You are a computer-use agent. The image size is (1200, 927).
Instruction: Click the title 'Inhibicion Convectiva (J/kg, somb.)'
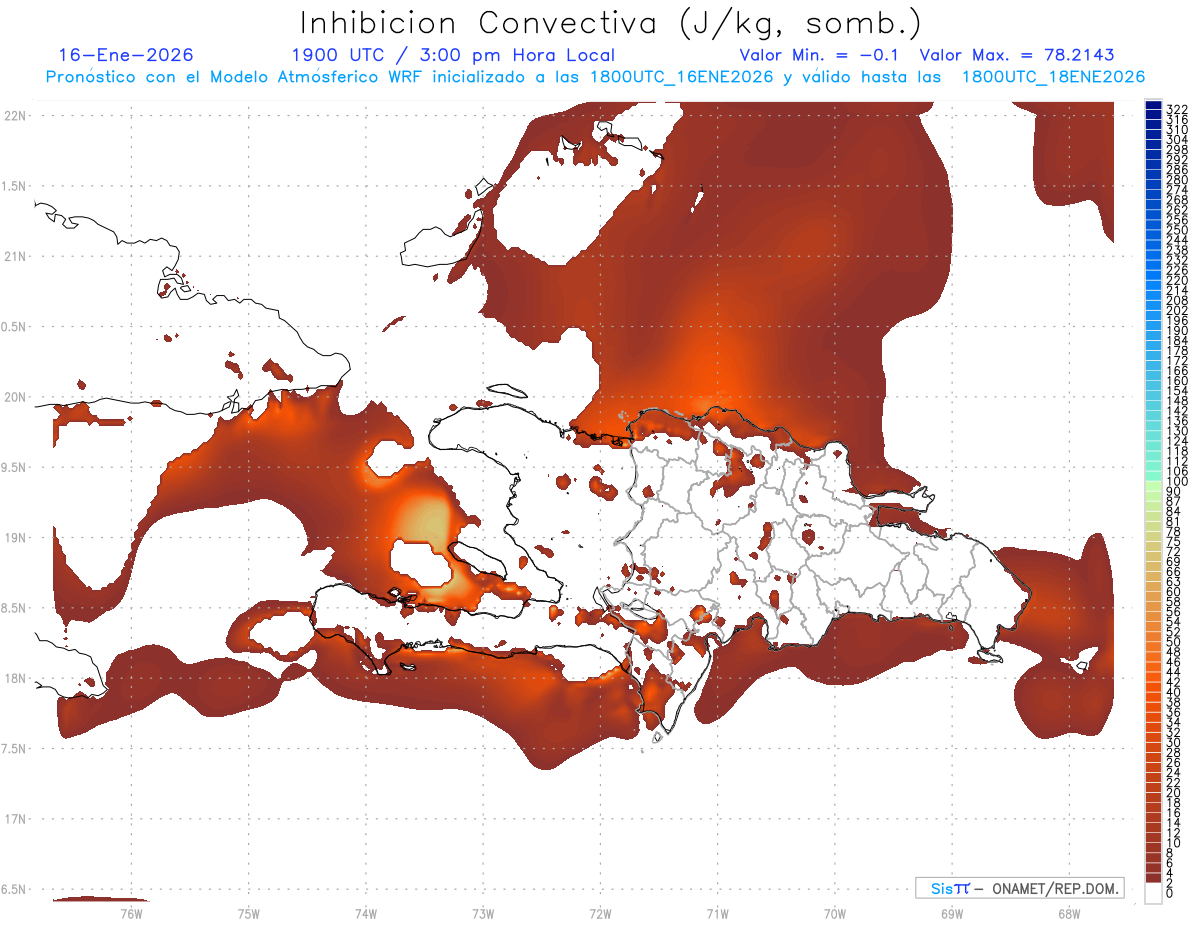tap(610, 24)
